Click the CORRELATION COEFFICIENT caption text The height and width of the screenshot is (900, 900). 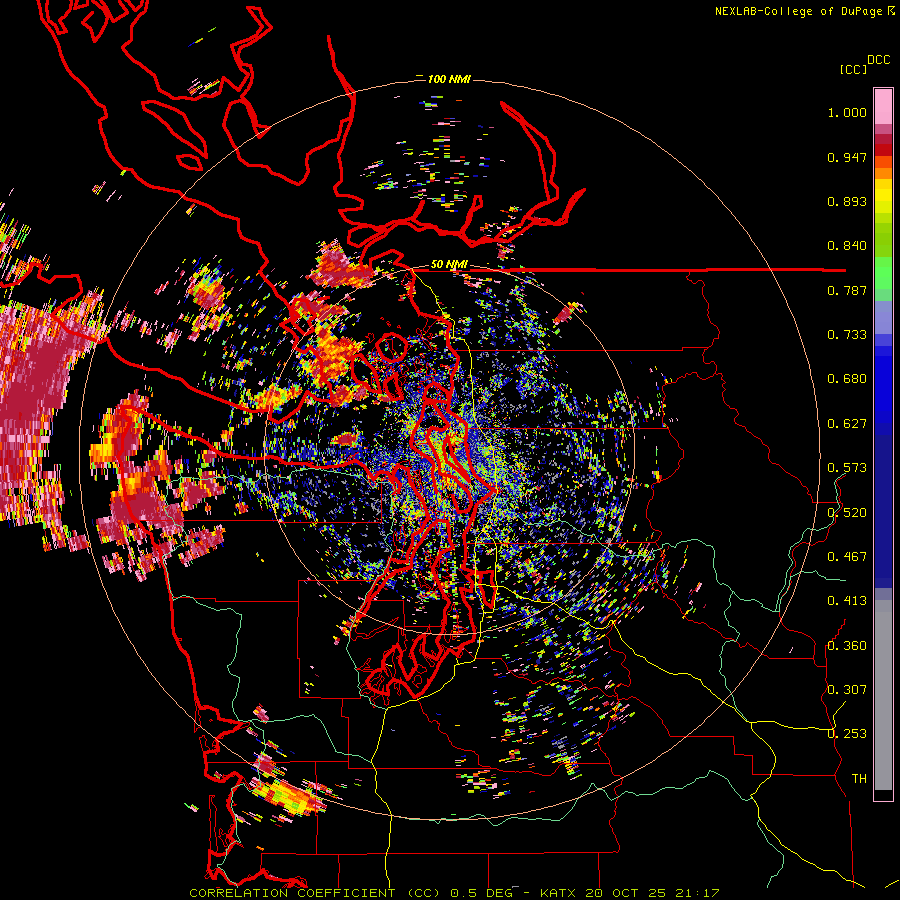point(292,893)
